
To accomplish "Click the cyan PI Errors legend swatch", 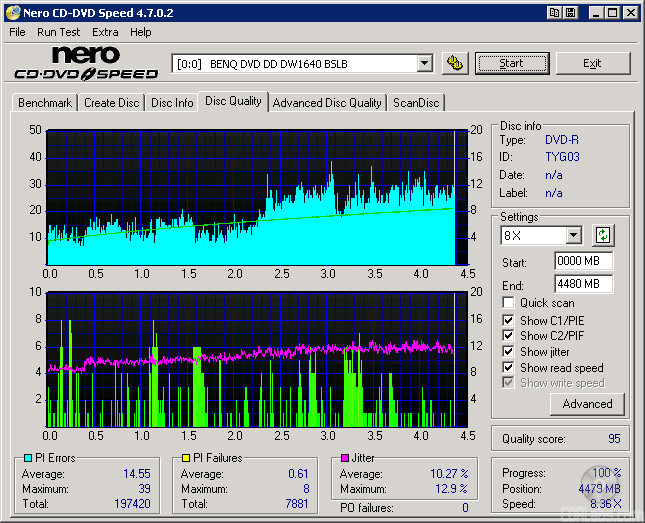I will [x=27, y=458].
